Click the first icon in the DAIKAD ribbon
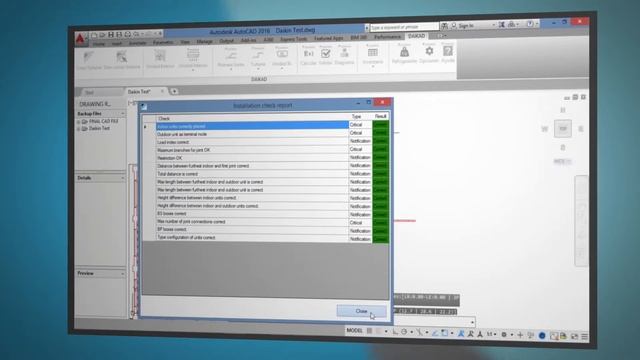This screenshot has width=640, height=360. tap(89, 57)
